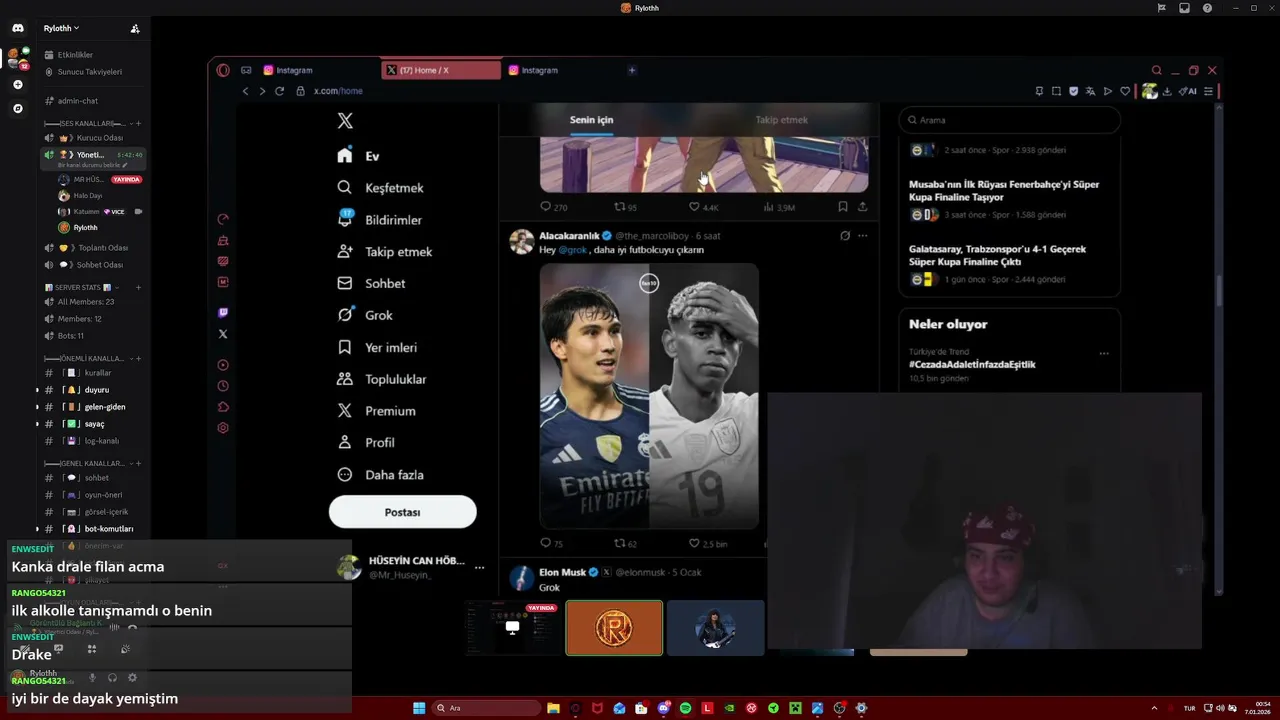Viewport: 1280px width, 720px height.
Task: Open Sohbet messages in X sidebar
Action: tap(371, 283)
